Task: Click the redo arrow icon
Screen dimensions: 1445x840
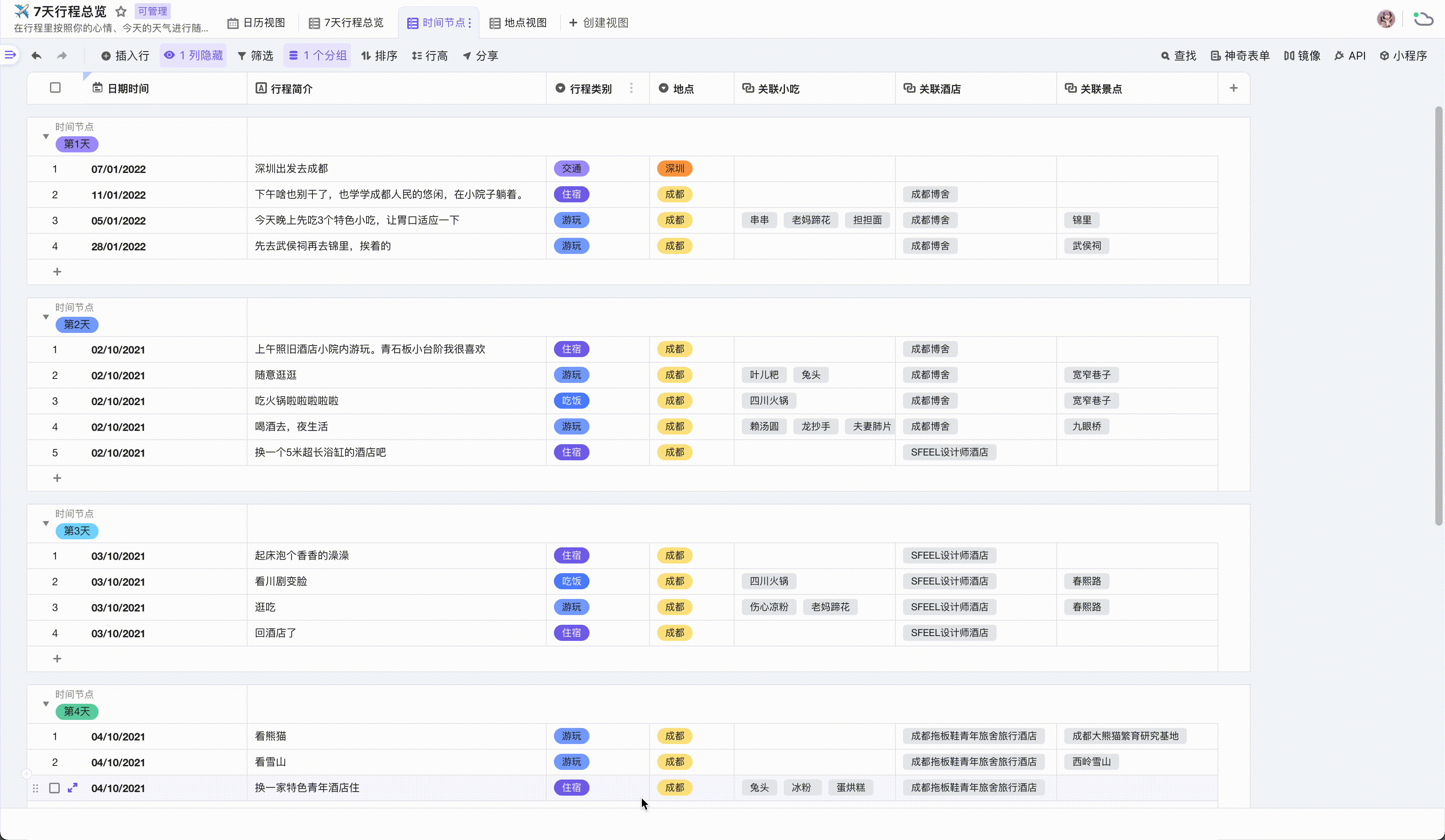Action: click(62, 56)
